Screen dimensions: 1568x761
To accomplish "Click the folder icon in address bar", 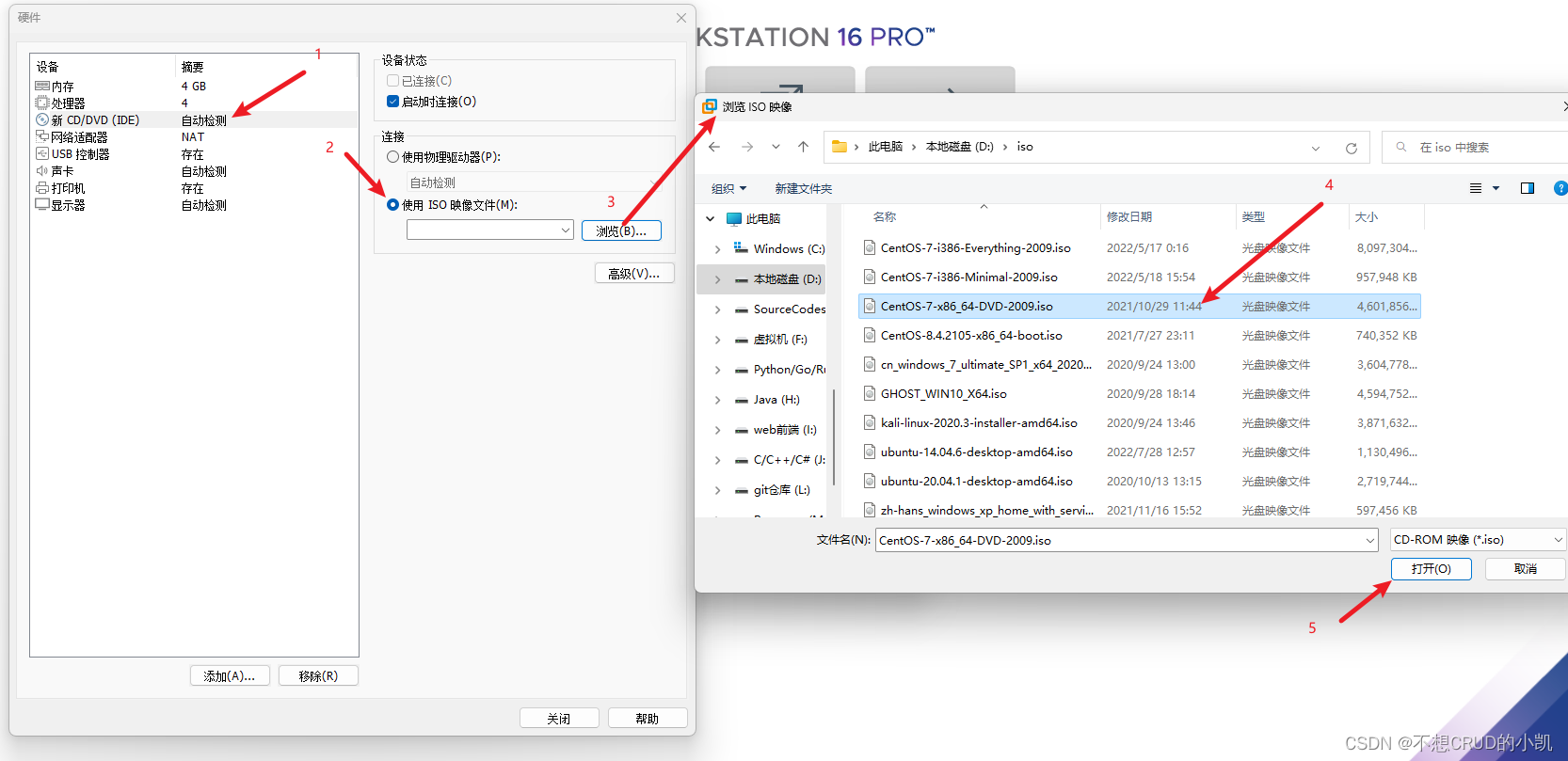I will (x=839, y=146).
